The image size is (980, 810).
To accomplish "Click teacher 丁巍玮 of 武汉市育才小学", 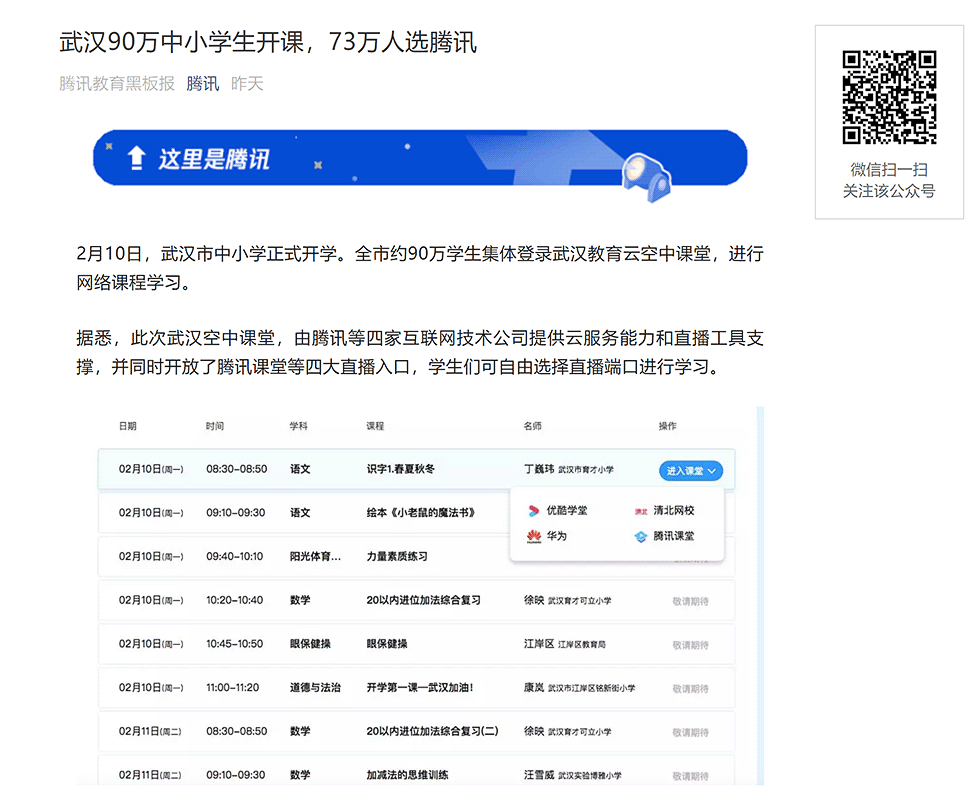I will 569,469.
